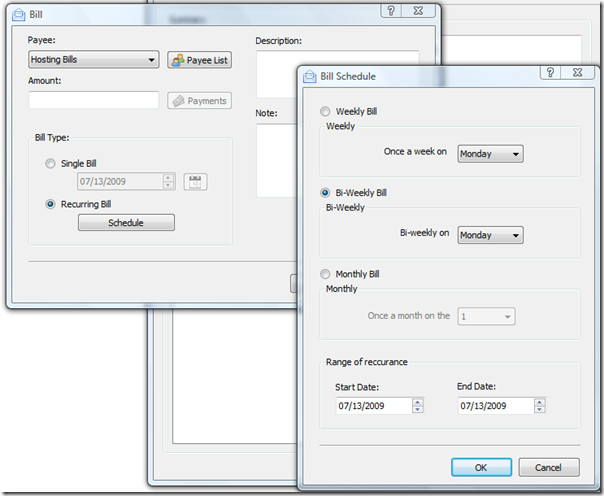Click the Single Bill date field 07/13/2009
Viewport: 604px width, 496px height.
(119, 181)
